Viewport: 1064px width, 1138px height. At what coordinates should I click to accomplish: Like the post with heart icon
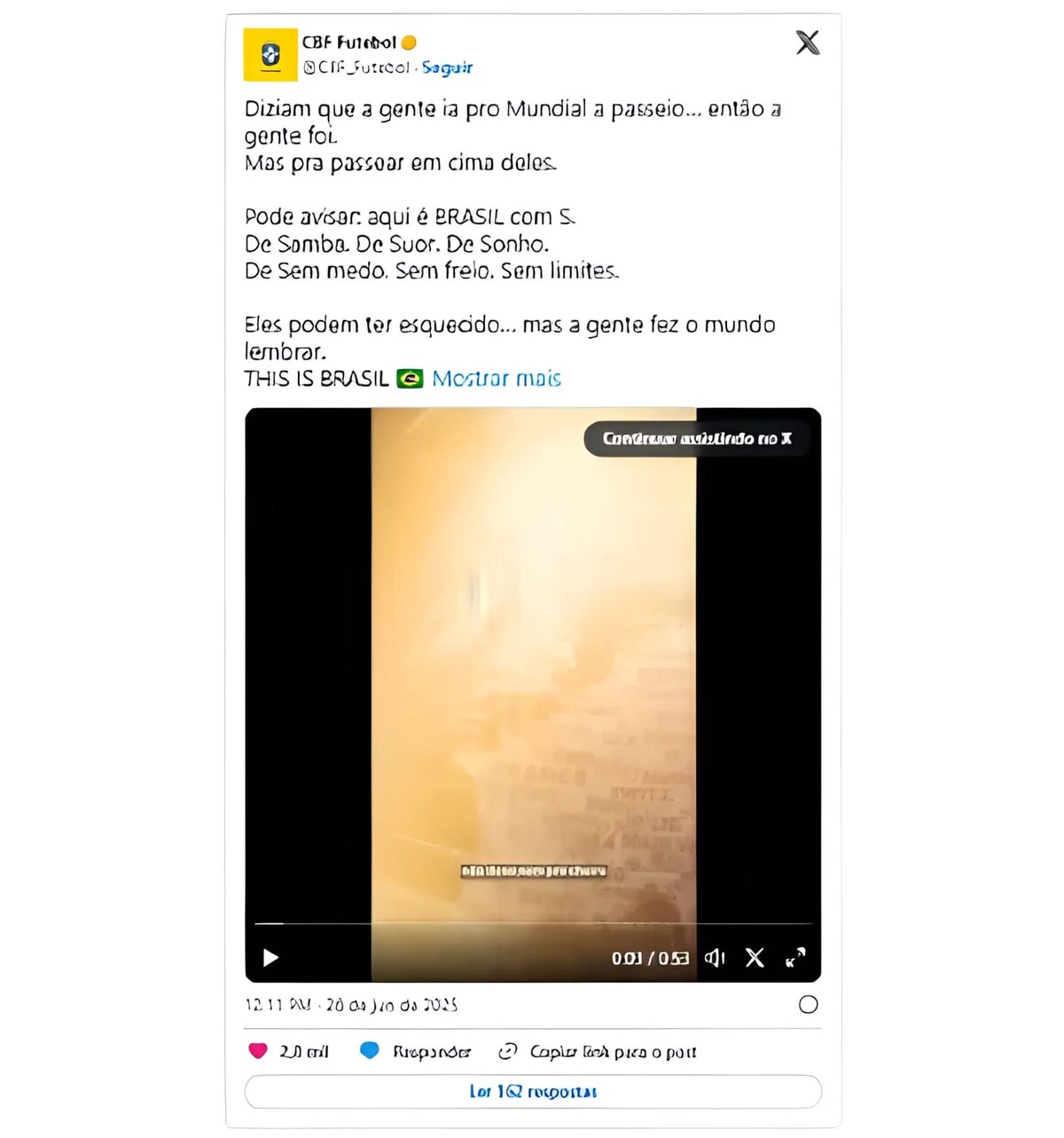click(258, 1051)
